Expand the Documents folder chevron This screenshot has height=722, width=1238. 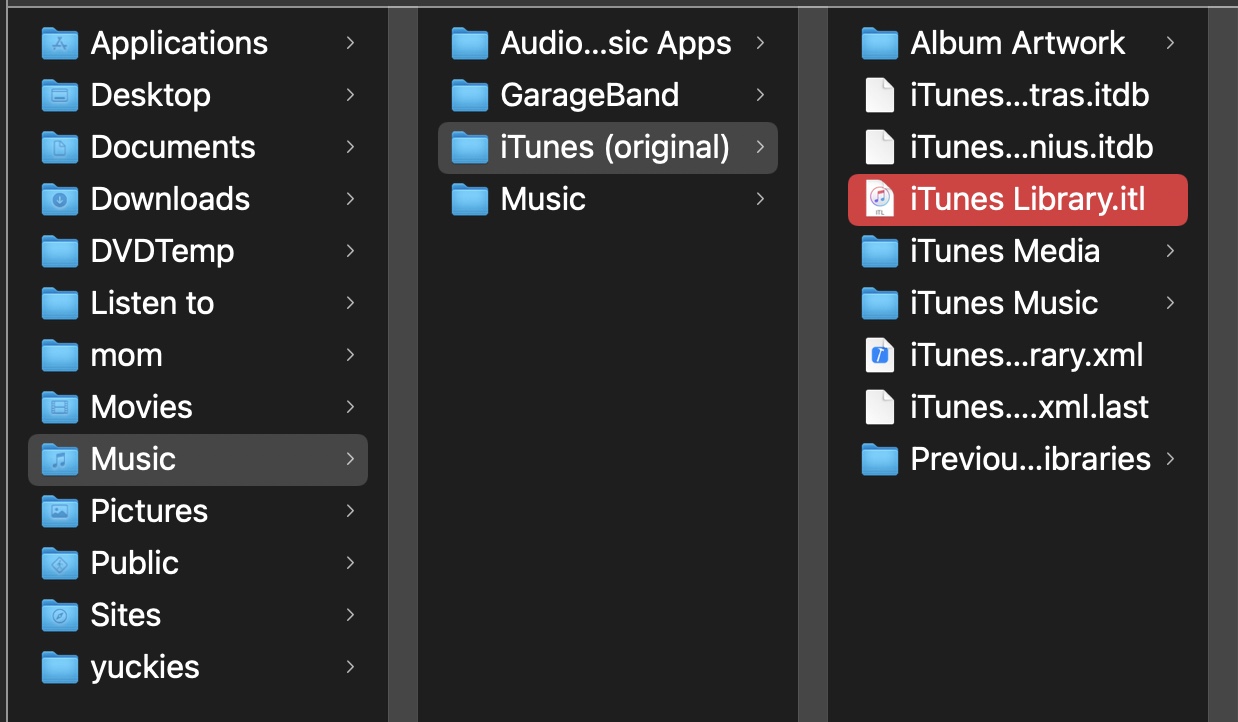click(350, 147)
